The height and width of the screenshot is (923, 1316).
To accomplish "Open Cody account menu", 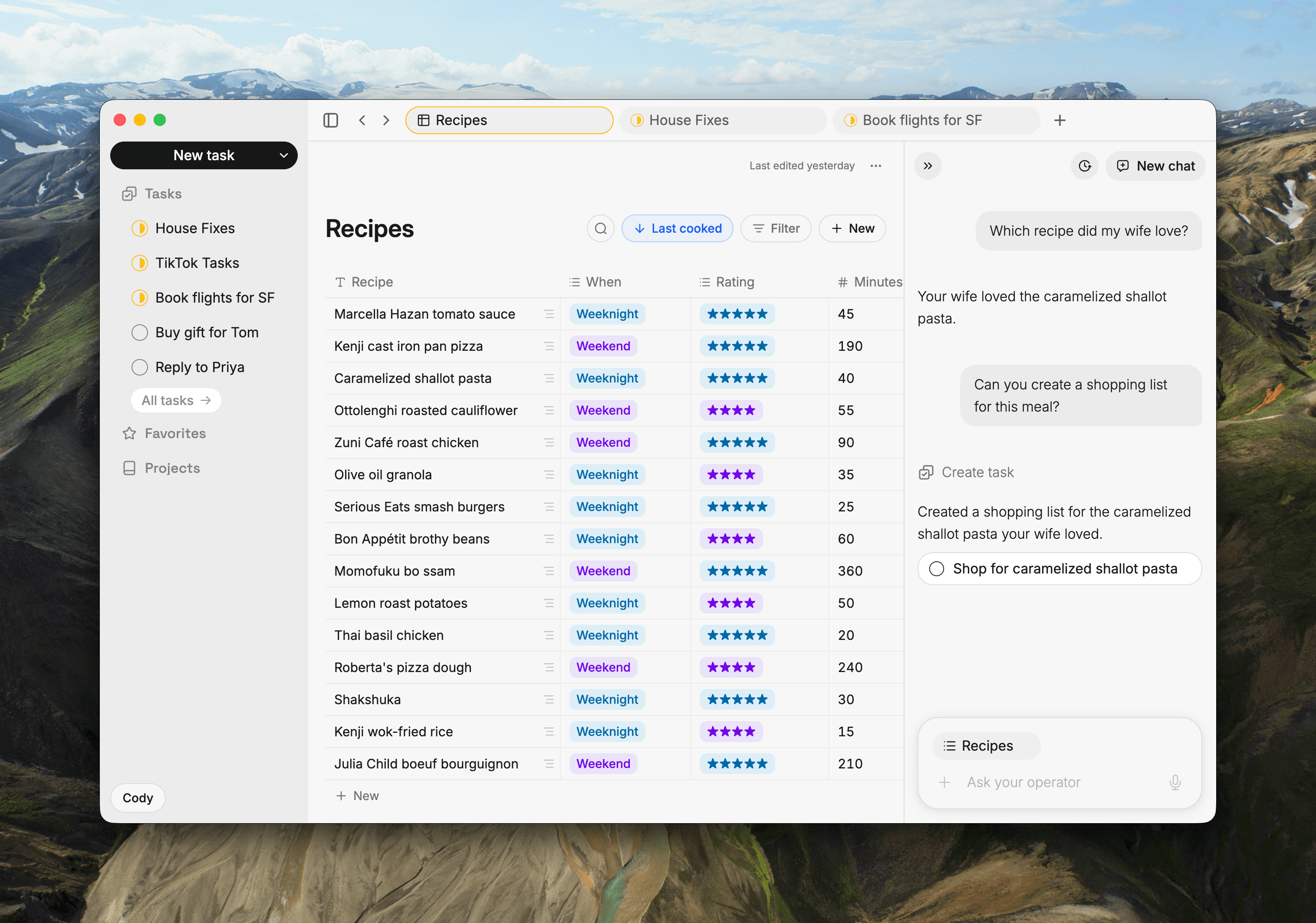I will click(x=138, y=798).
